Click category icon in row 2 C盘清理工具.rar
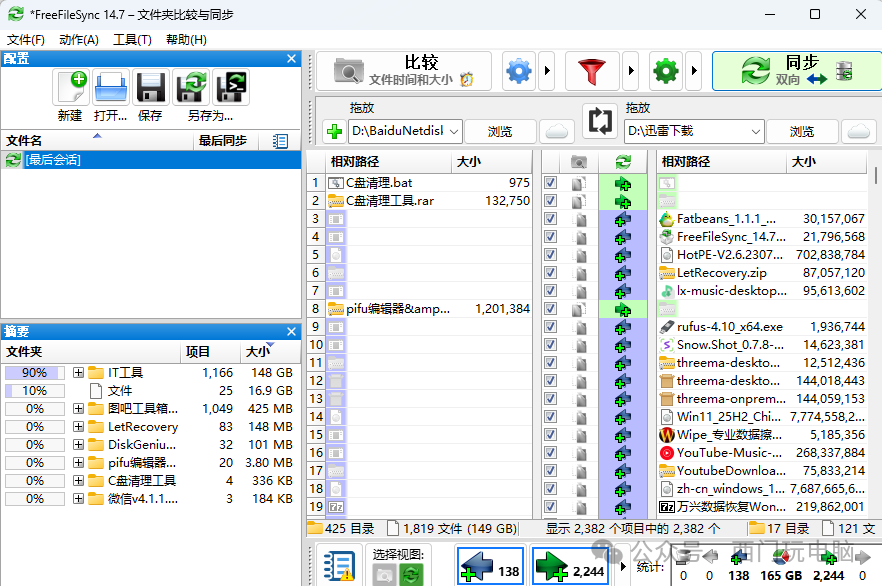Screen dimensions: 882x586 [x=578, y=201]
